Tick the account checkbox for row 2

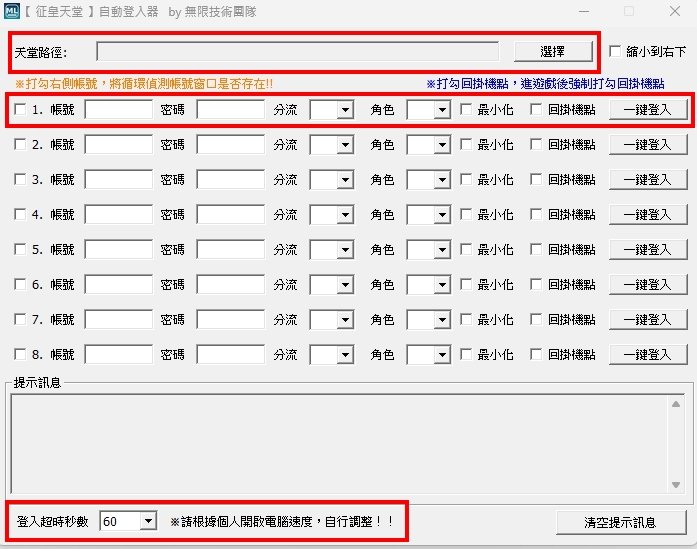coord(20,144)
